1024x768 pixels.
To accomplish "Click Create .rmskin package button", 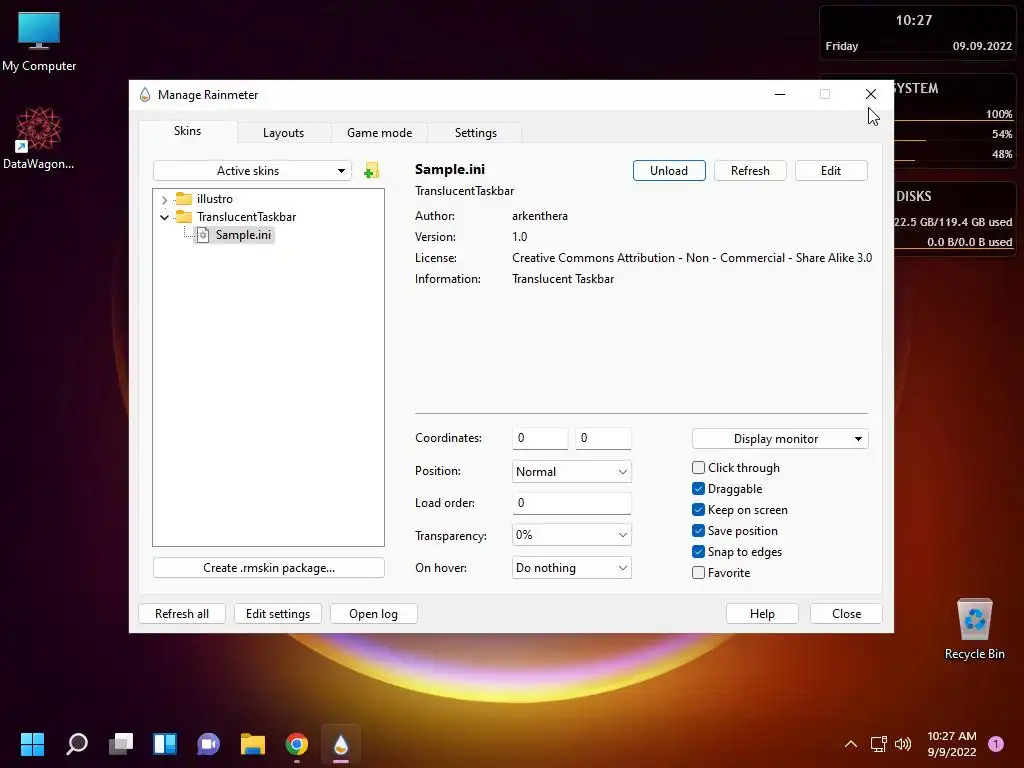I will pyautogui.click(x=268, y=568).
